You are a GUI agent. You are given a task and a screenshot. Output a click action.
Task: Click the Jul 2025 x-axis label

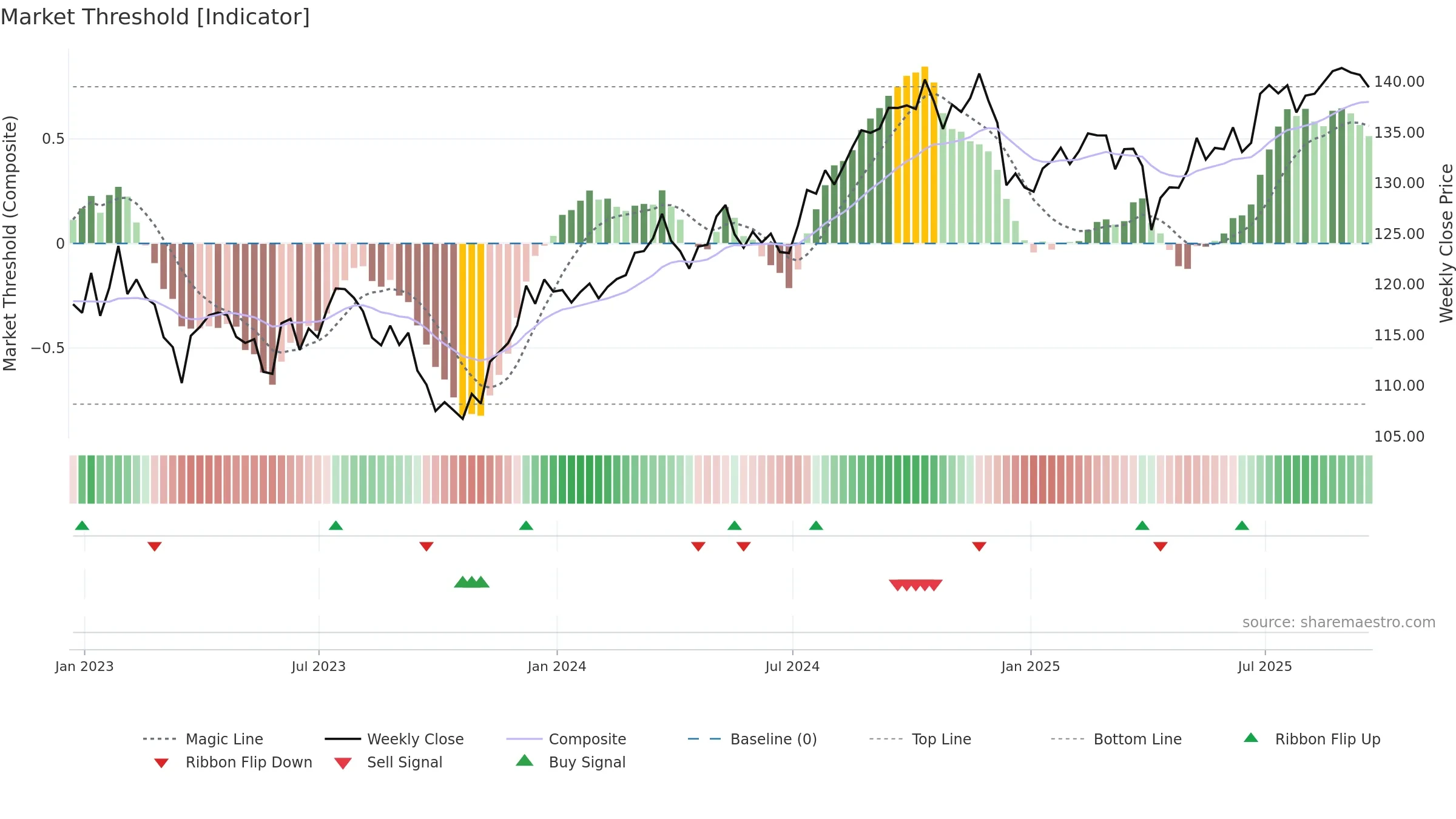[x=1265, y=666]
